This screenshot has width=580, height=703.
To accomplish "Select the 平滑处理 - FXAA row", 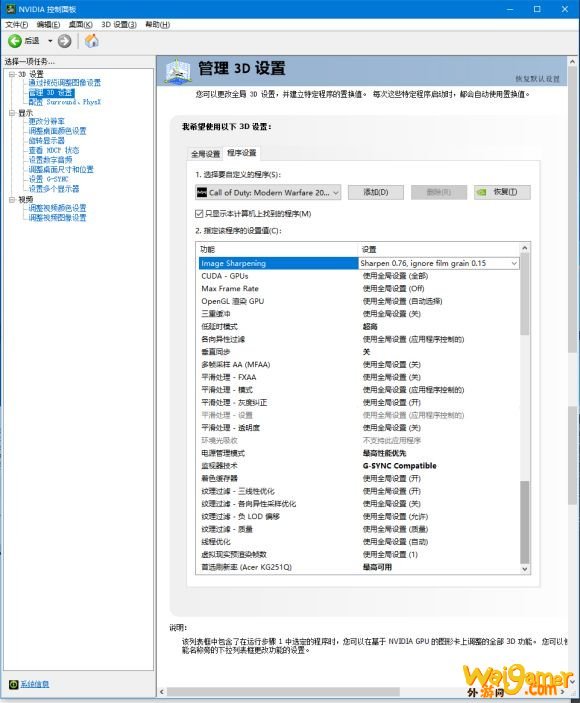I will (359, 377).
